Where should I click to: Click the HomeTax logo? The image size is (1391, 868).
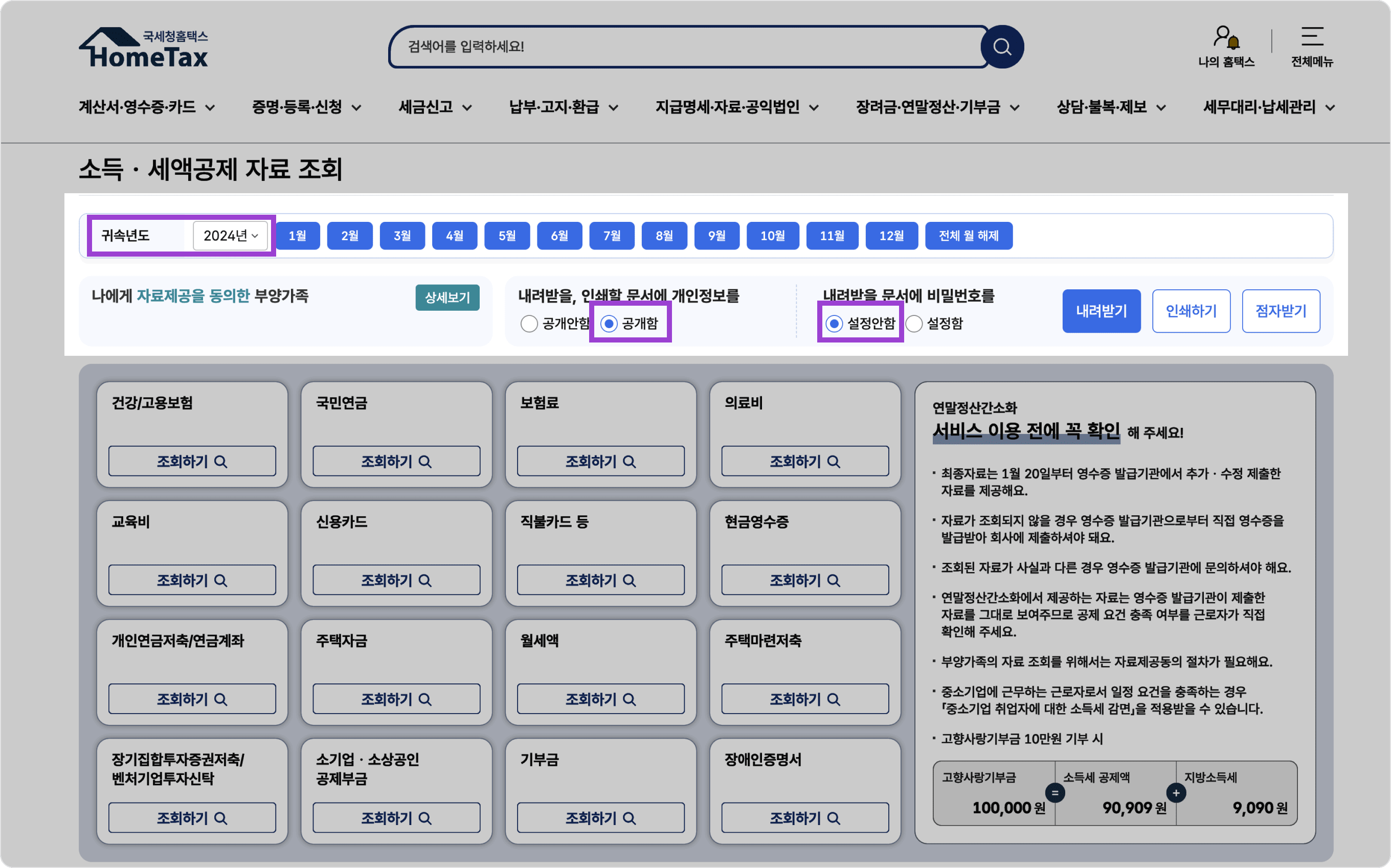[x=144, y=48]
